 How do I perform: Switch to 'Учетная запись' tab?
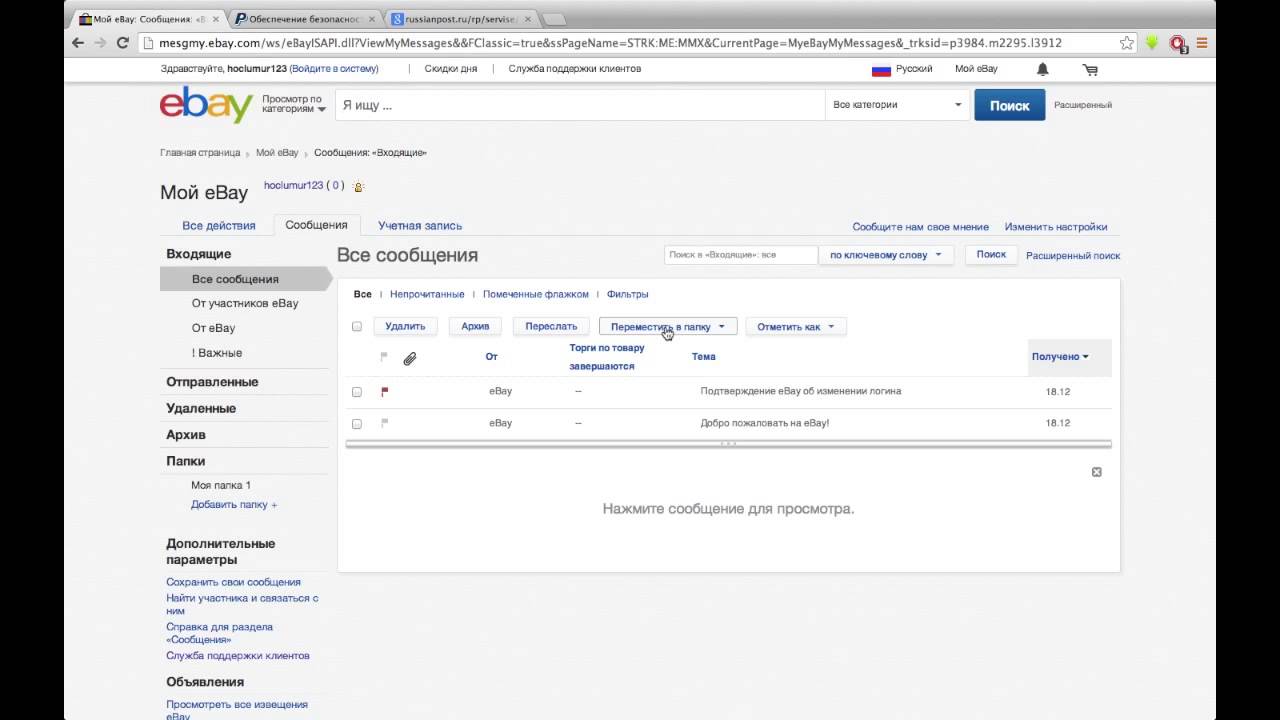pos(420,226)
